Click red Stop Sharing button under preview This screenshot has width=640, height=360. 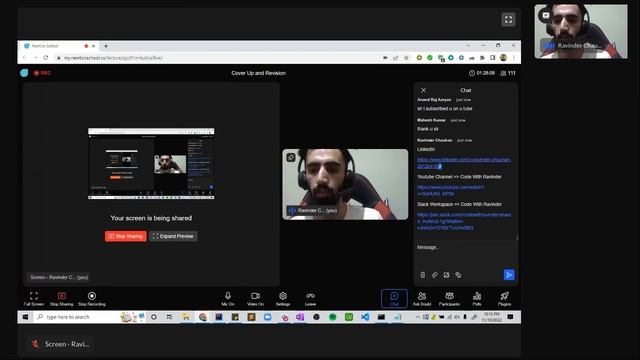click(x=126, y=236)
